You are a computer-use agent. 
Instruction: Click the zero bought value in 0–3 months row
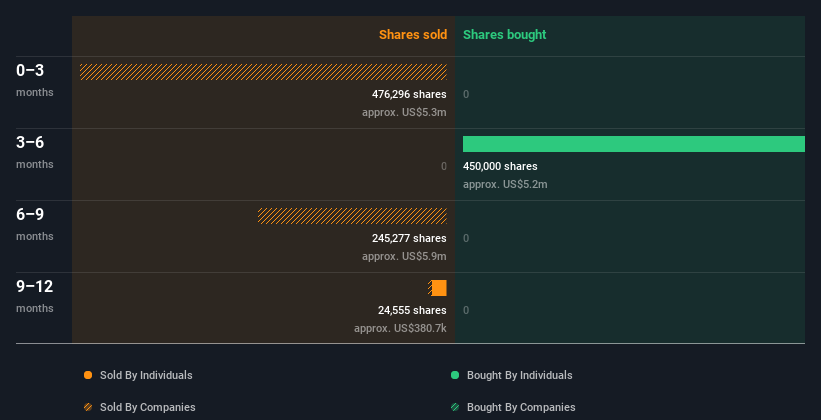click(x=466, y=94)
